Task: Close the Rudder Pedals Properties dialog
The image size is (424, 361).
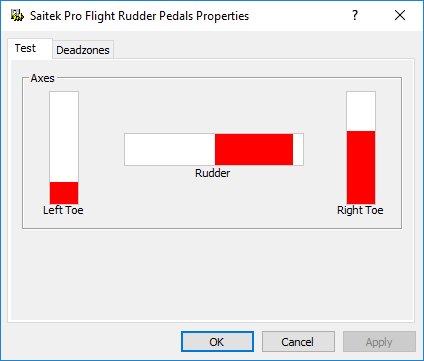Action: tap(400, 15)
